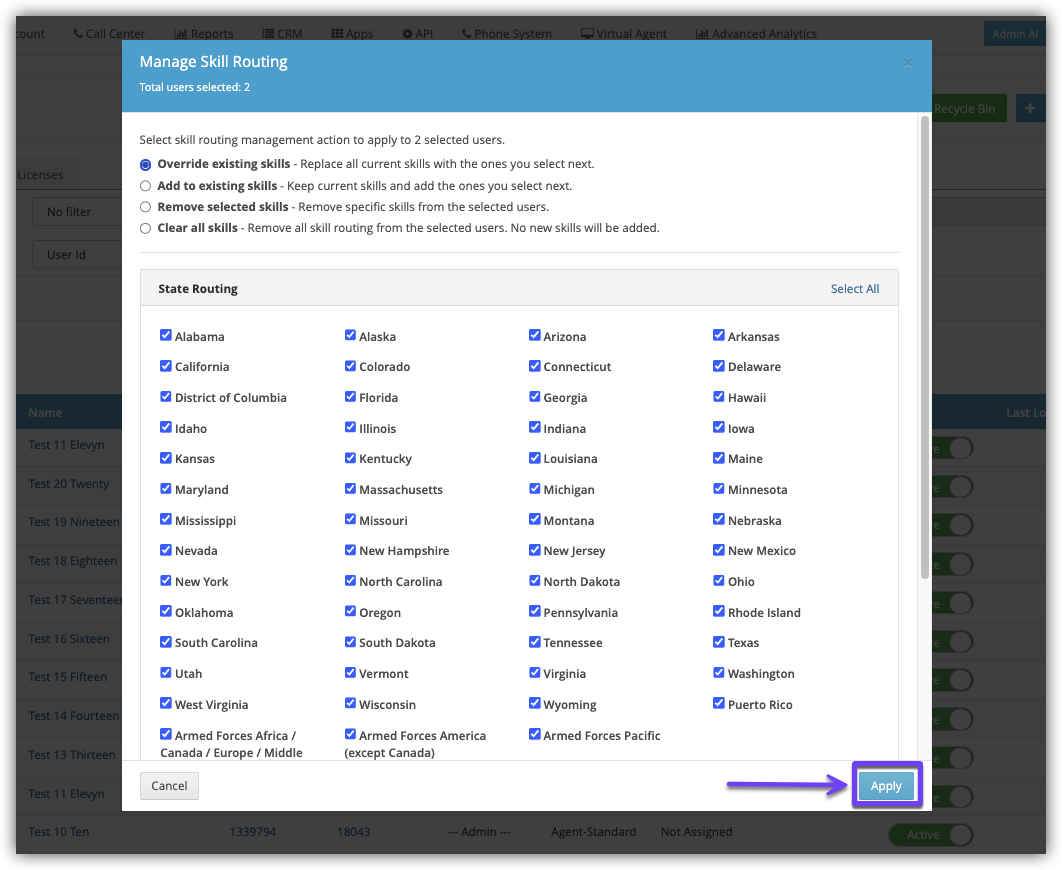Click the Admin AI button
The width and height of the screenshot is (1062, 870).
pos(1015,34)
